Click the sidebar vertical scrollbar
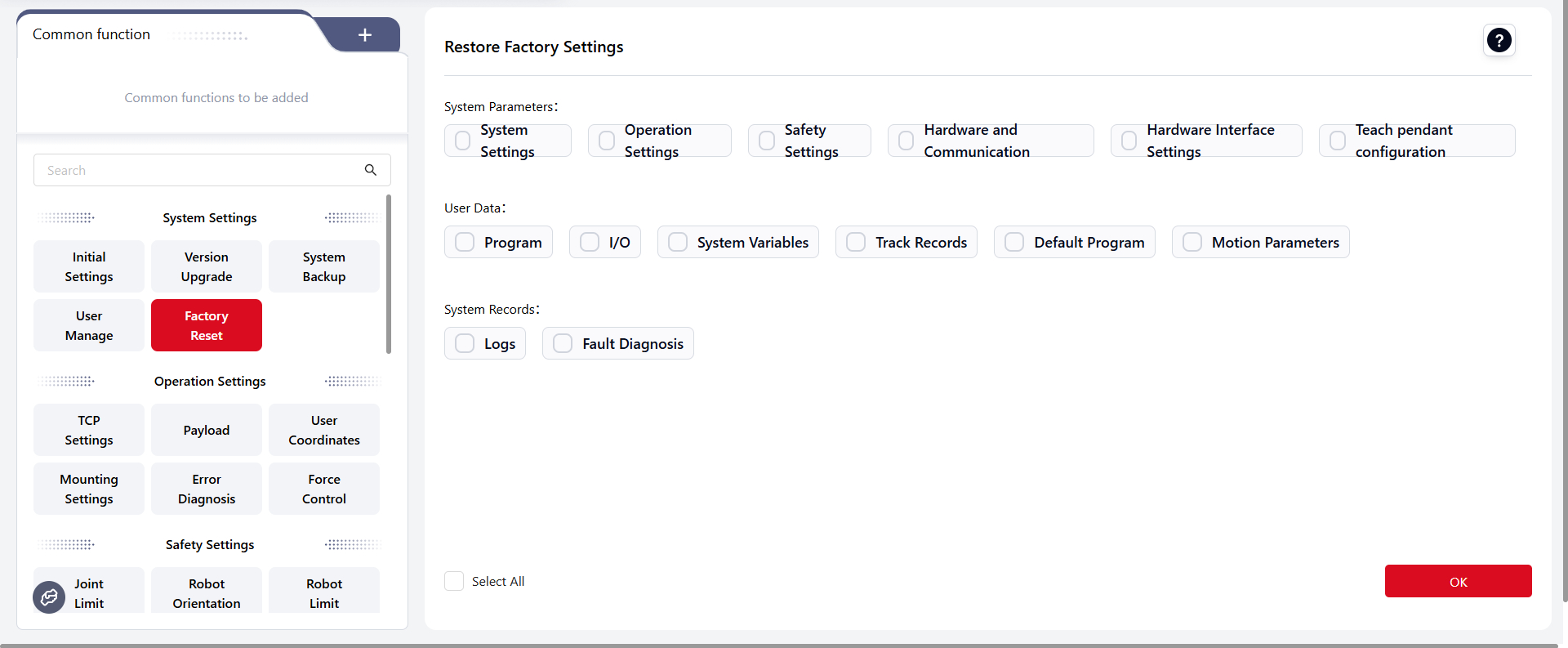Image resolution: width=1568 pixels, height=648 pixels. click(389, 274)
